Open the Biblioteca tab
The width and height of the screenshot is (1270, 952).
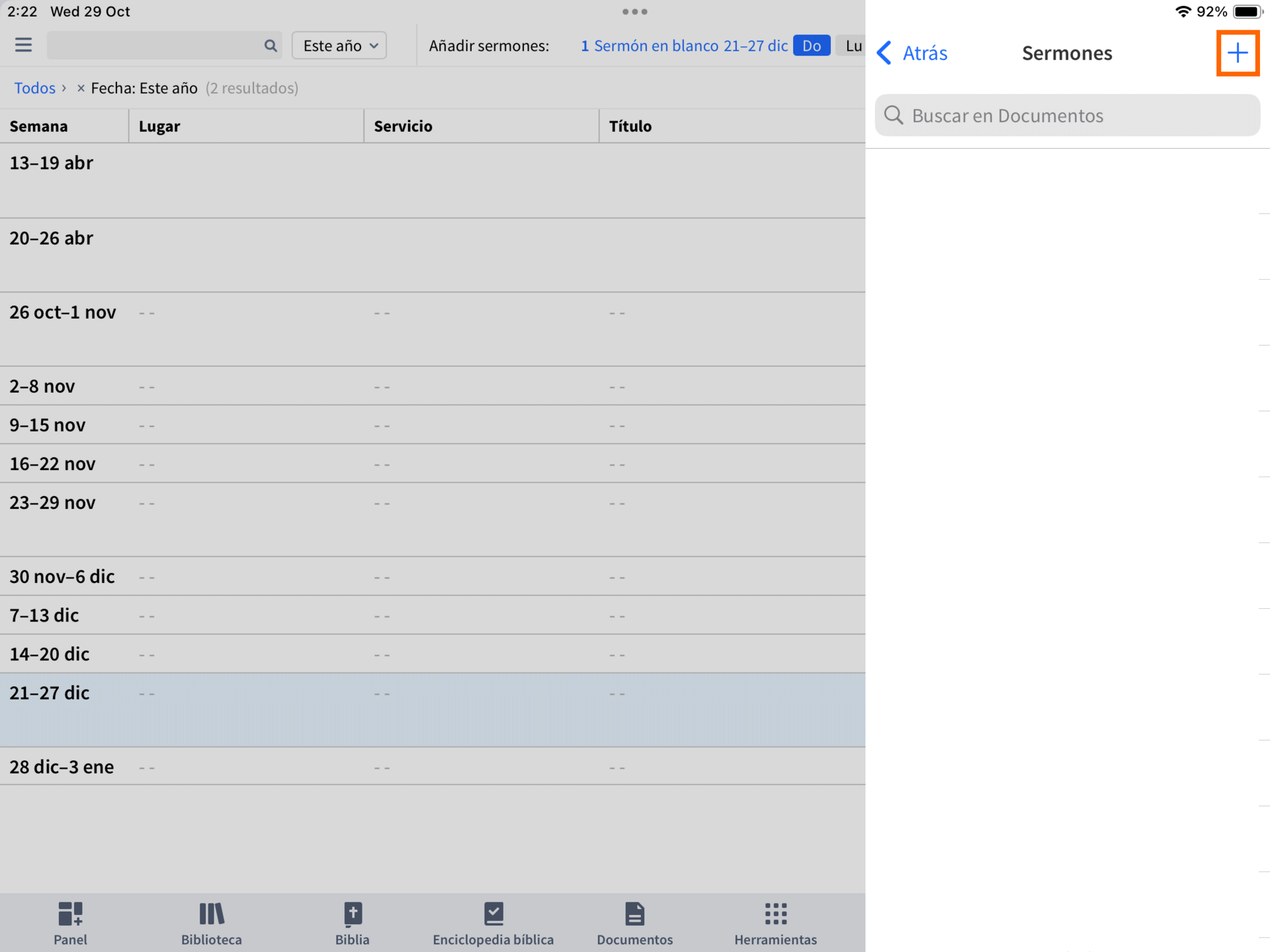[x=212, y=924]
